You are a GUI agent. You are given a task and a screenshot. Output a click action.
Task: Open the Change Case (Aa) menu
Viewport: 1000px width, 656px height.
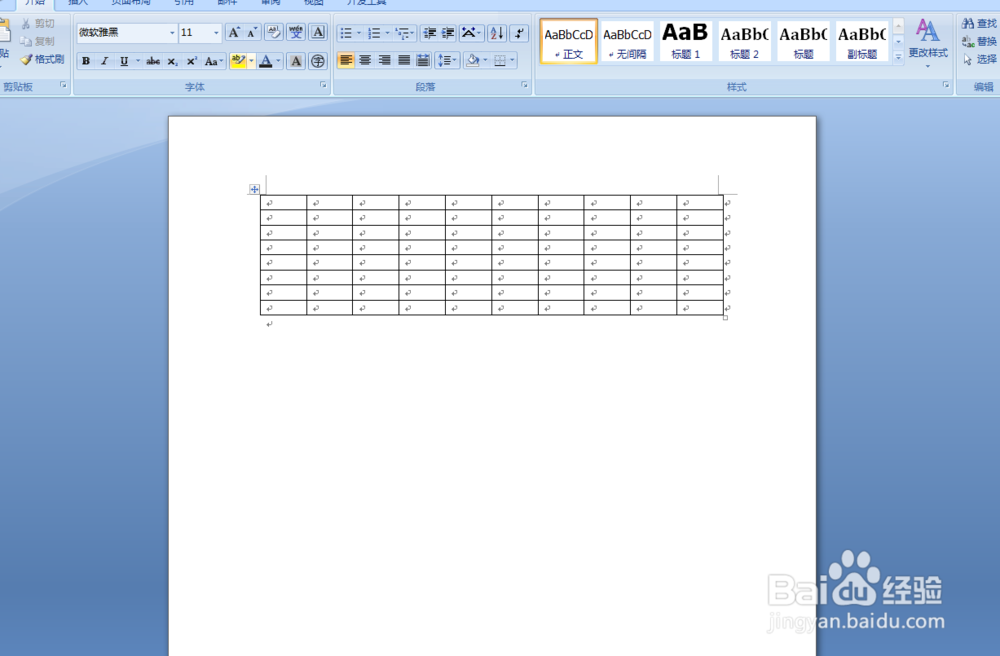coord(213,61)
